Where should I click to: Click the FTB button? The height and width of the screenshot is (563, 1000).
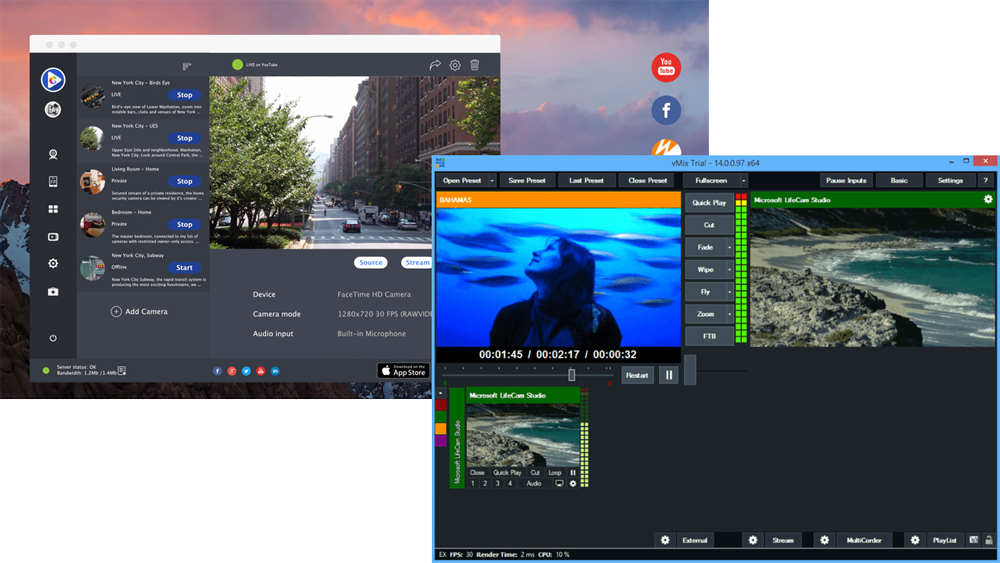point(709,337)
